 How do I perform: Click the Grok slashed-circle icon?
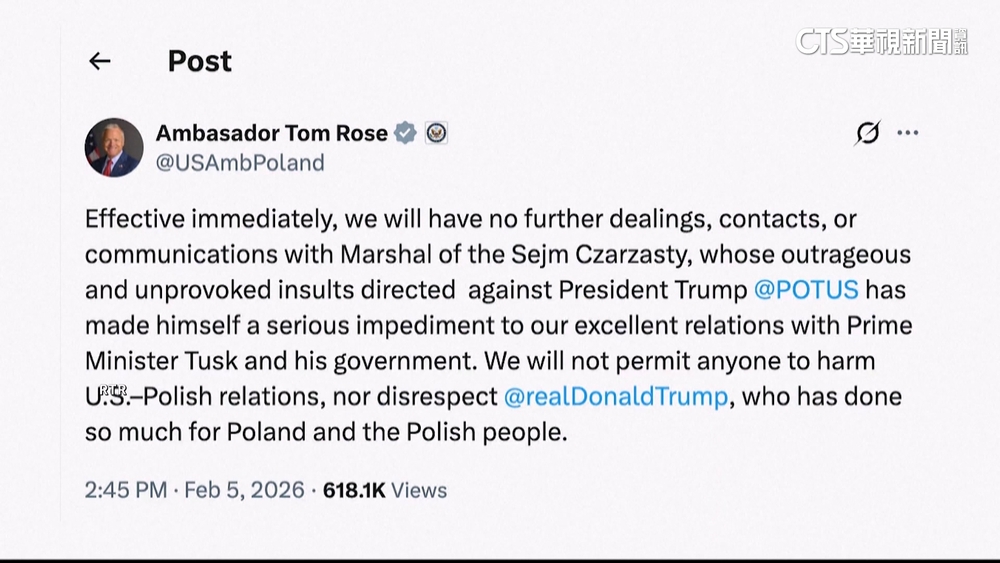click(868, 133)
